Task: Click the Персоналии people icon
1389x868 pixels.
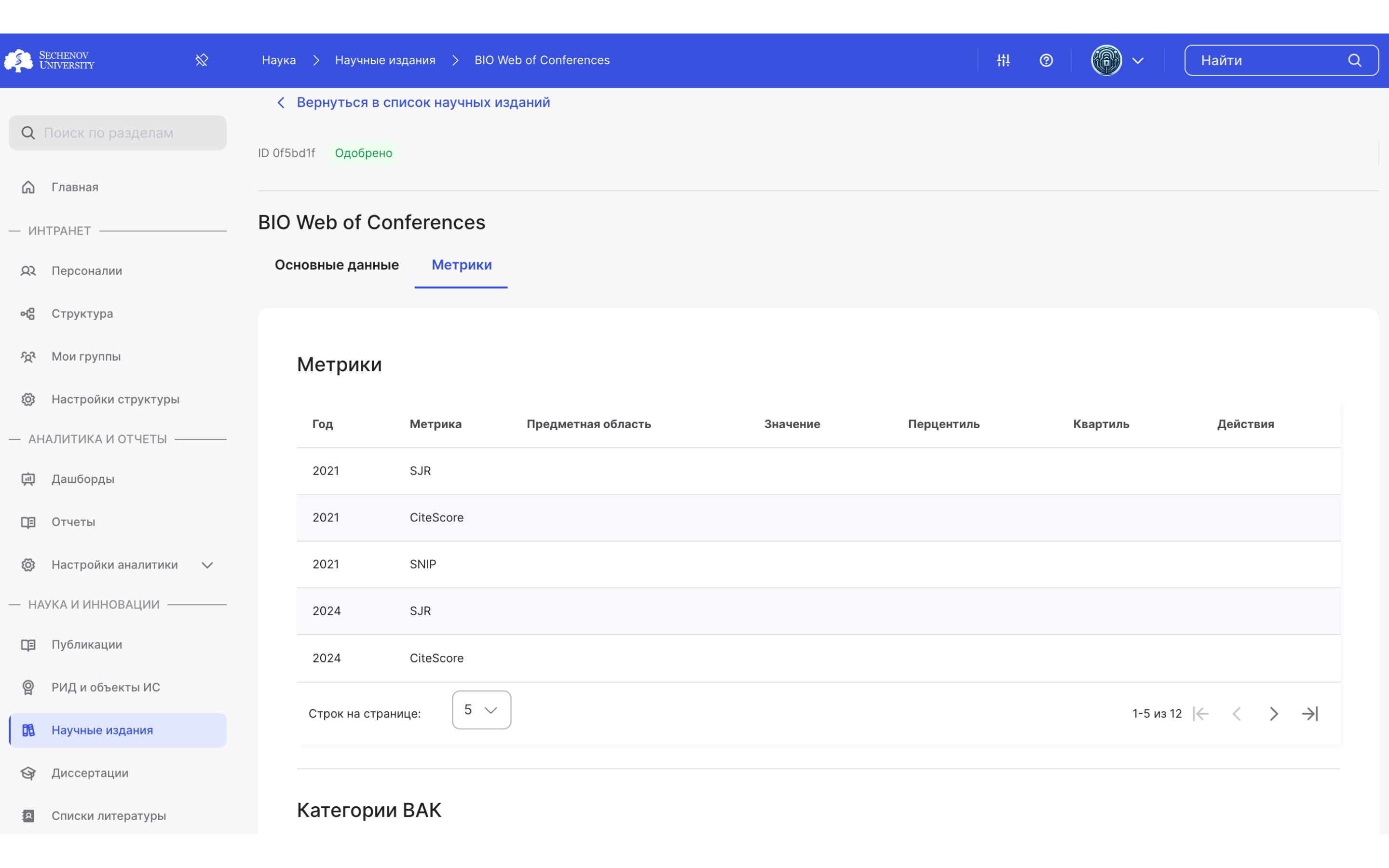Action: (28, 271)
